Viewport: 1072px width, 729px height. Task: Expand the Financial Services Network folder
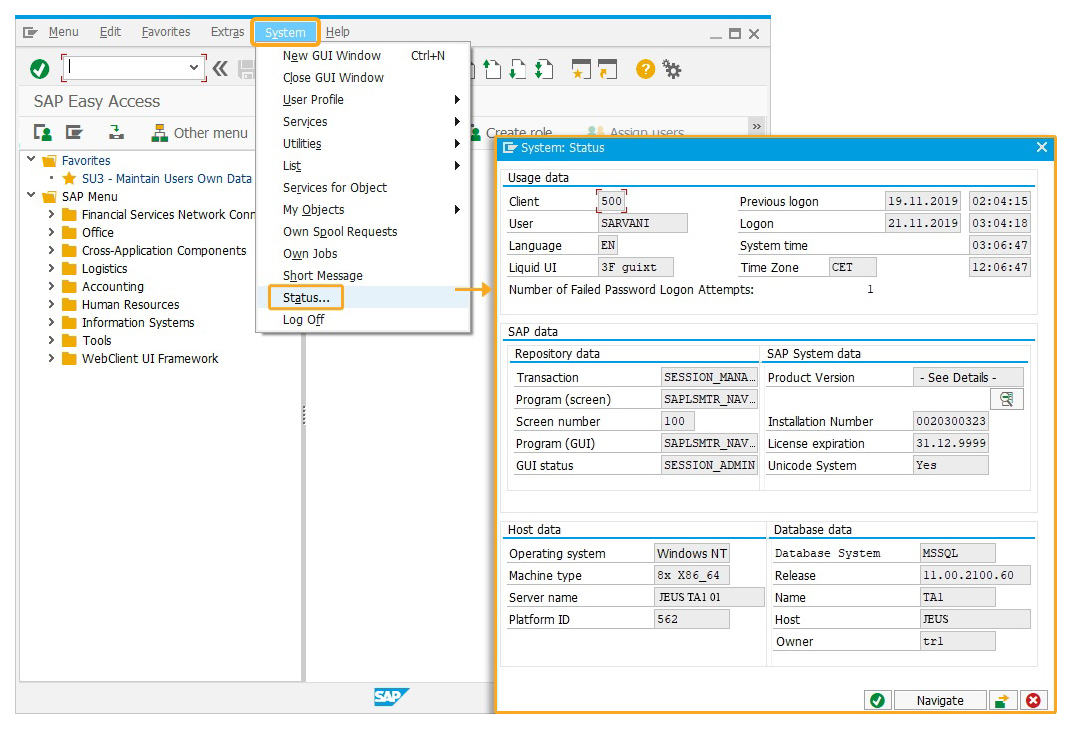click(x=51, y=214)
